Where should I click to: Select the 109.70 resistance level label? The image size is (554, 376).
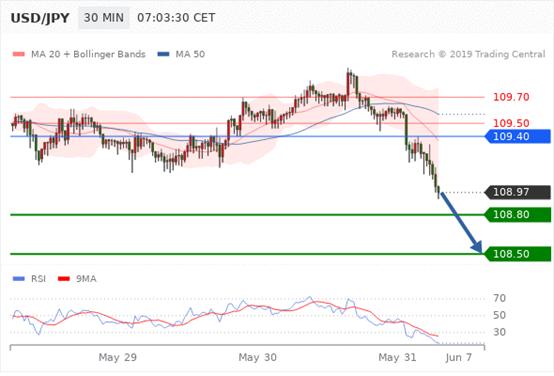511,97
